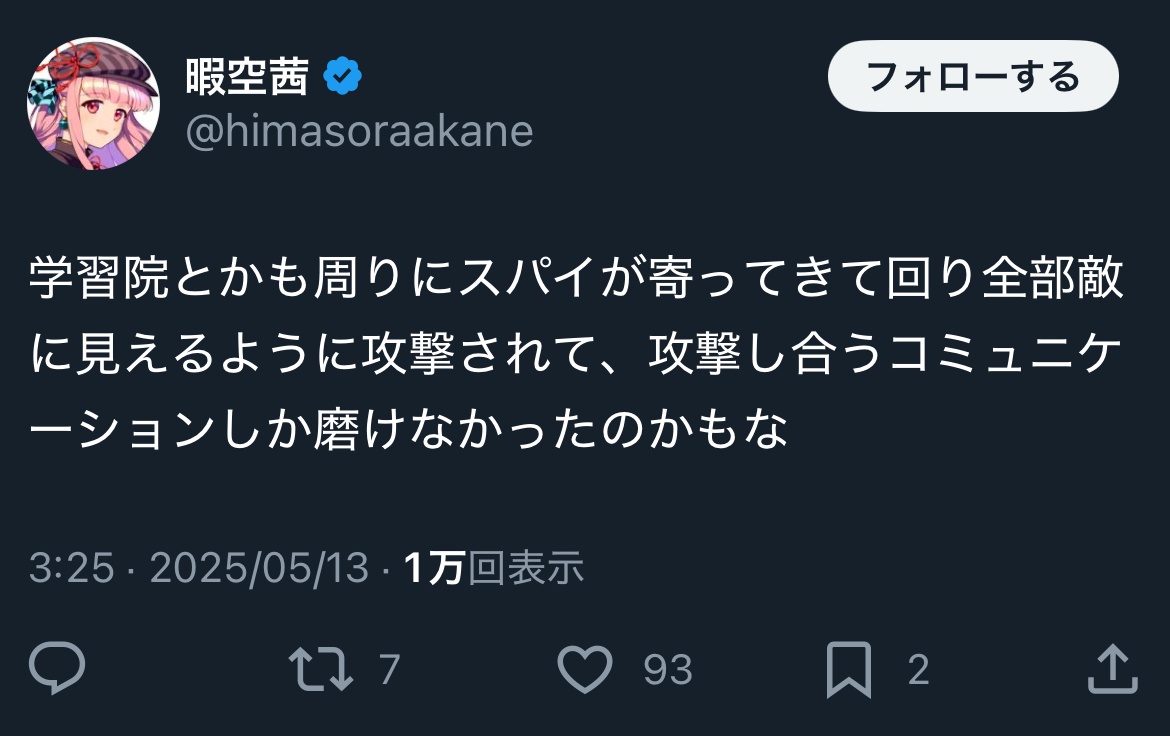Like the tweet with the heart icon
The width and height of the screenshot is (1170, 736).
point(585,668)
